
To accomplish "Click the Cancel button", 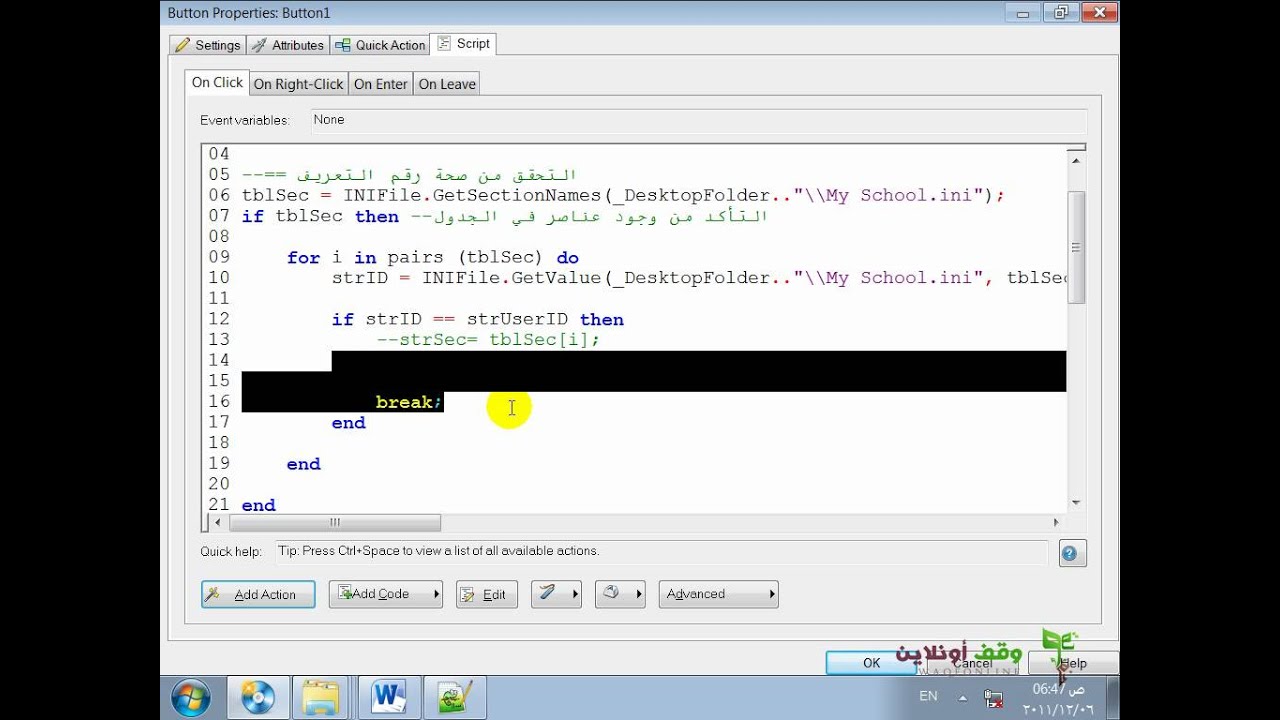I will tap(972, 663).
